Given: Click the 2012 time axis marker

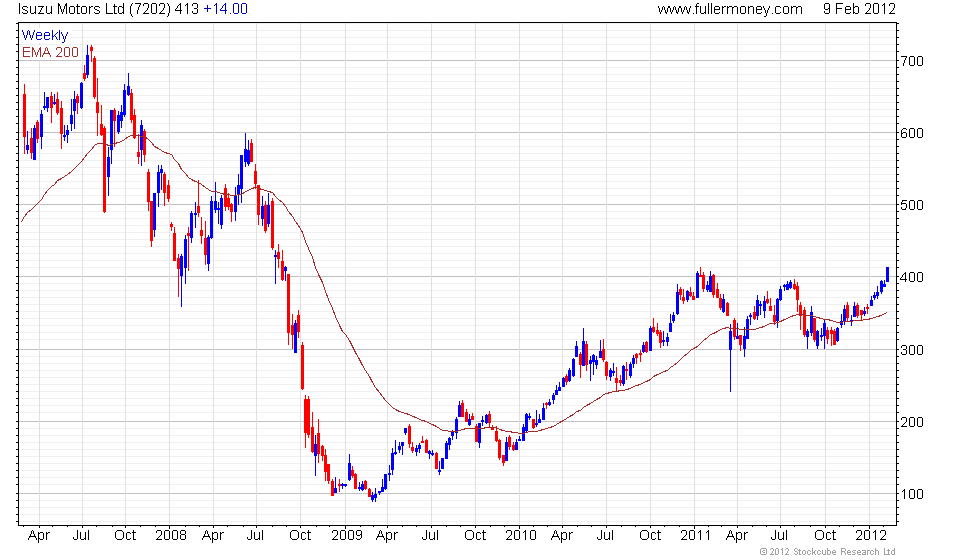Looking at the screenshot, I should (871, 536).
